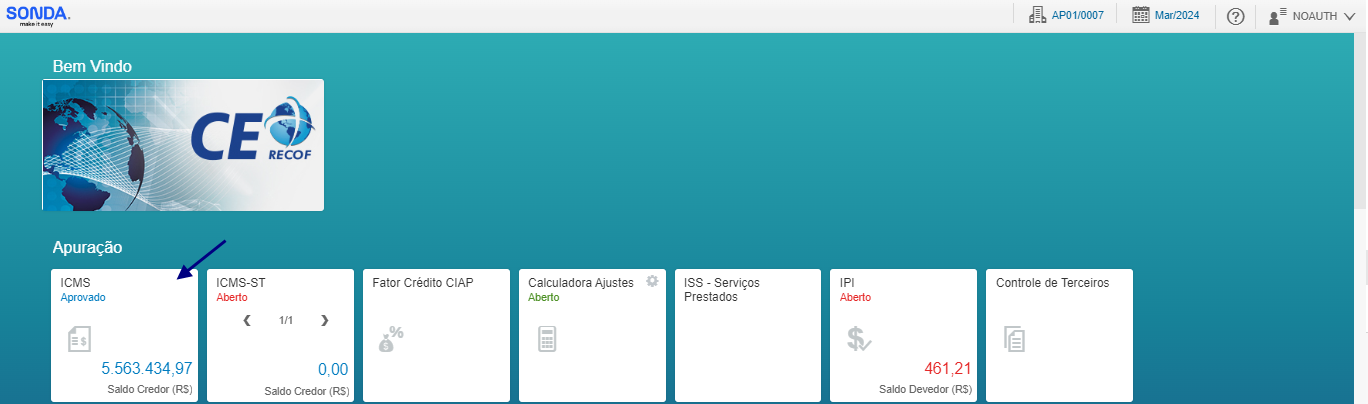Expand the NOAUTH user dropdown arrow
This screenshot has height=404, width=1368.
click(x=1349, y=17)
